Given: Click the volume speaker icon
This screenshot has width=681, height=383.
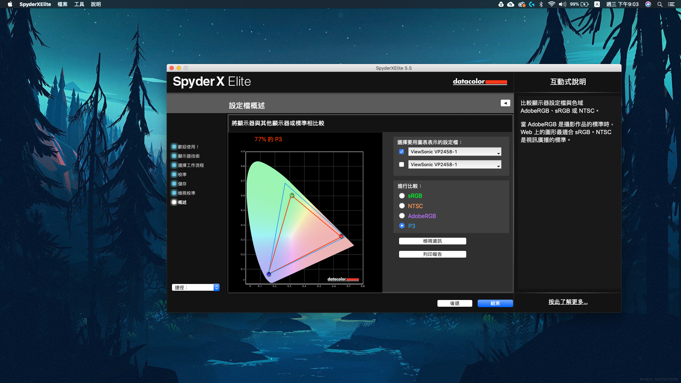Looking at the screenshot, I should (562, 4).
